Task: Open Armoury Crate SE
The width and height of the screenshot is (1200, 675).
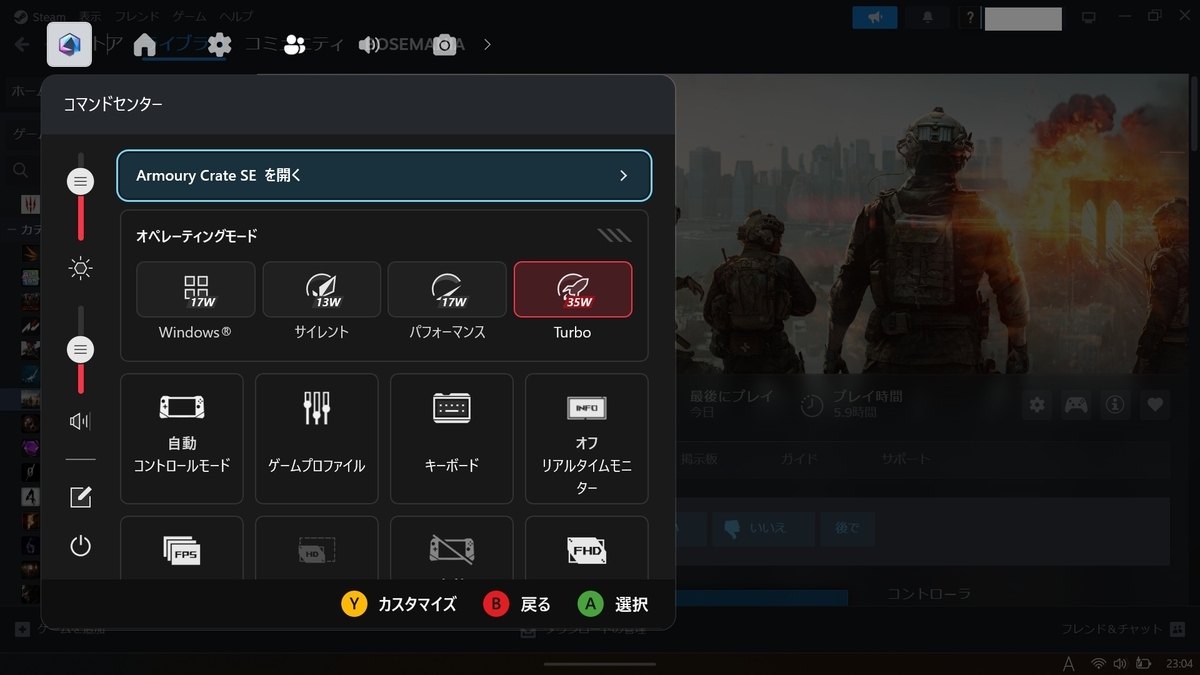Action: 384,175
